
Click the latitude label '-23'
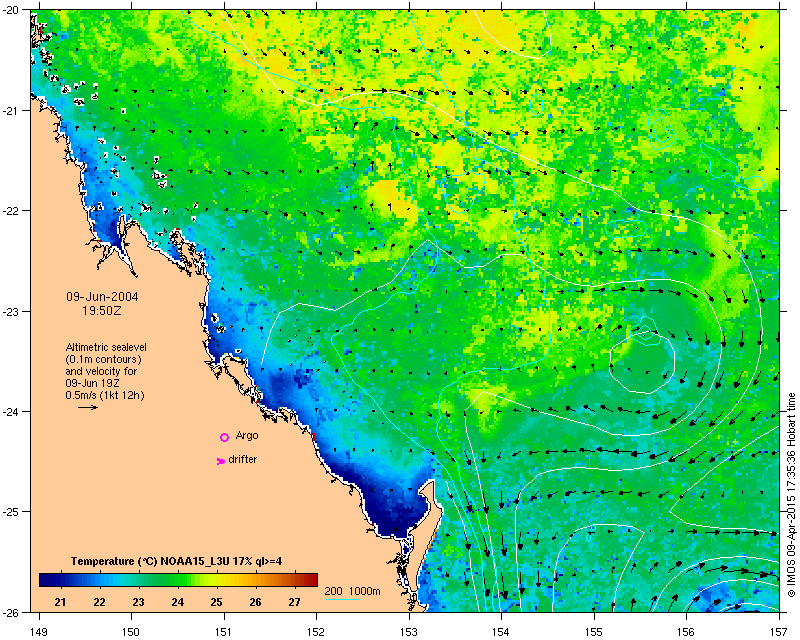coord(13,311)
